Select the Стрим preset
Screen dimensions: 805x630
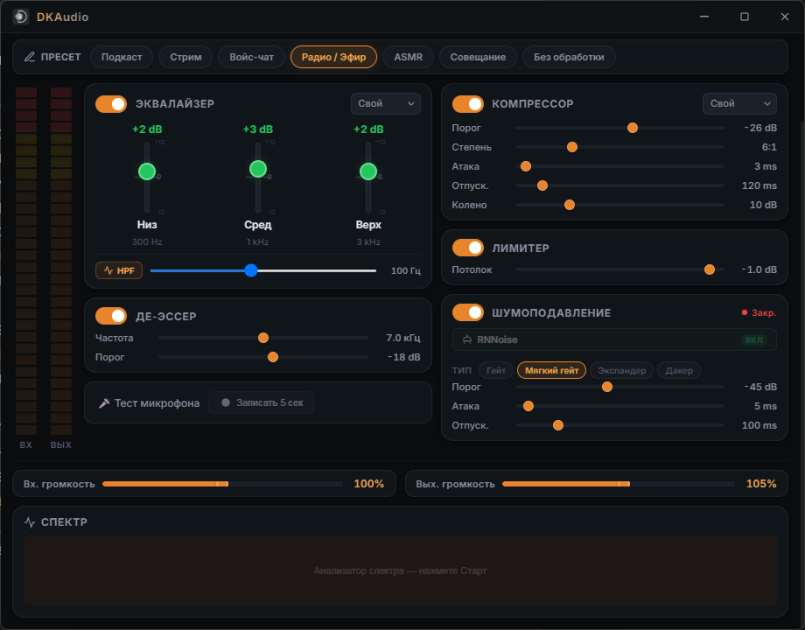pos(186,57)
